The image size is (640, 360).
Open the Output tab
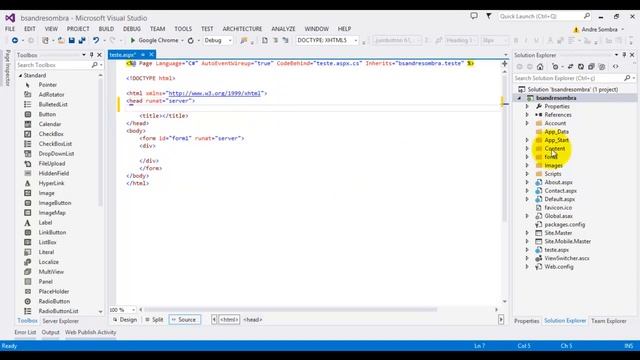coord(51,332)
